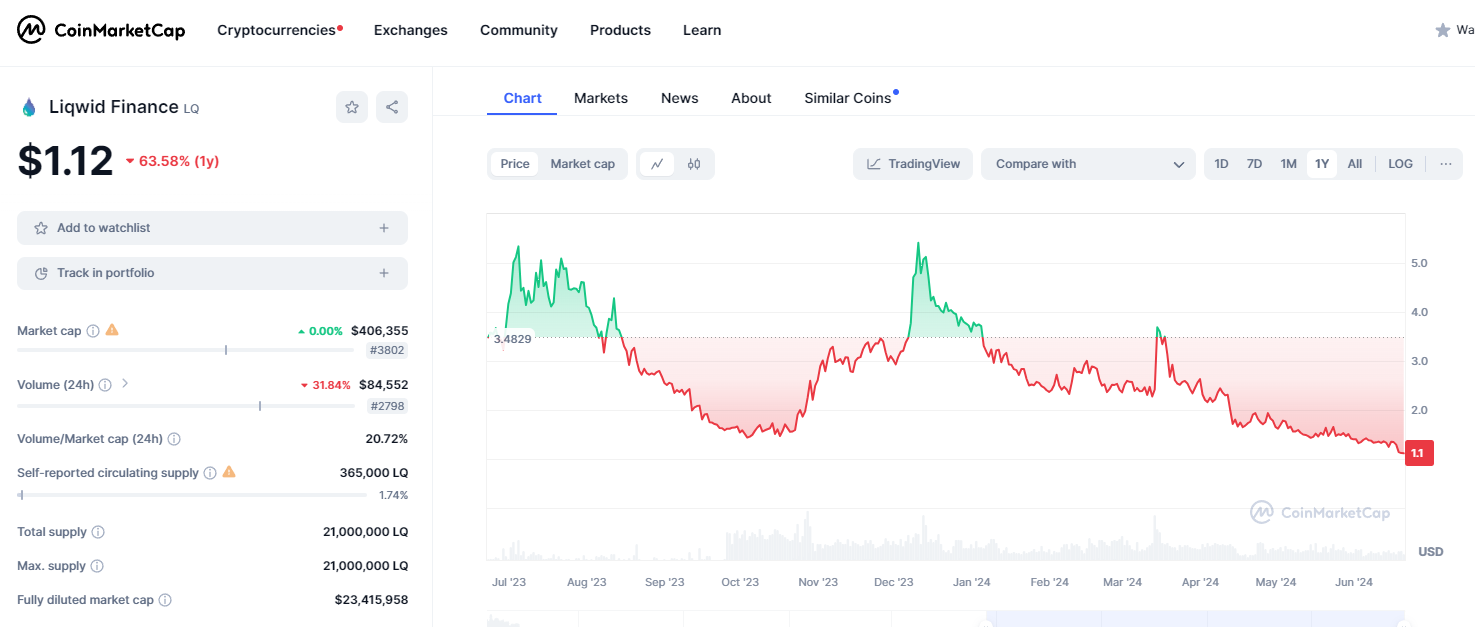Open the Compare with dropdown
This screenshot has width=1475, height=627.
[1088, 164]
